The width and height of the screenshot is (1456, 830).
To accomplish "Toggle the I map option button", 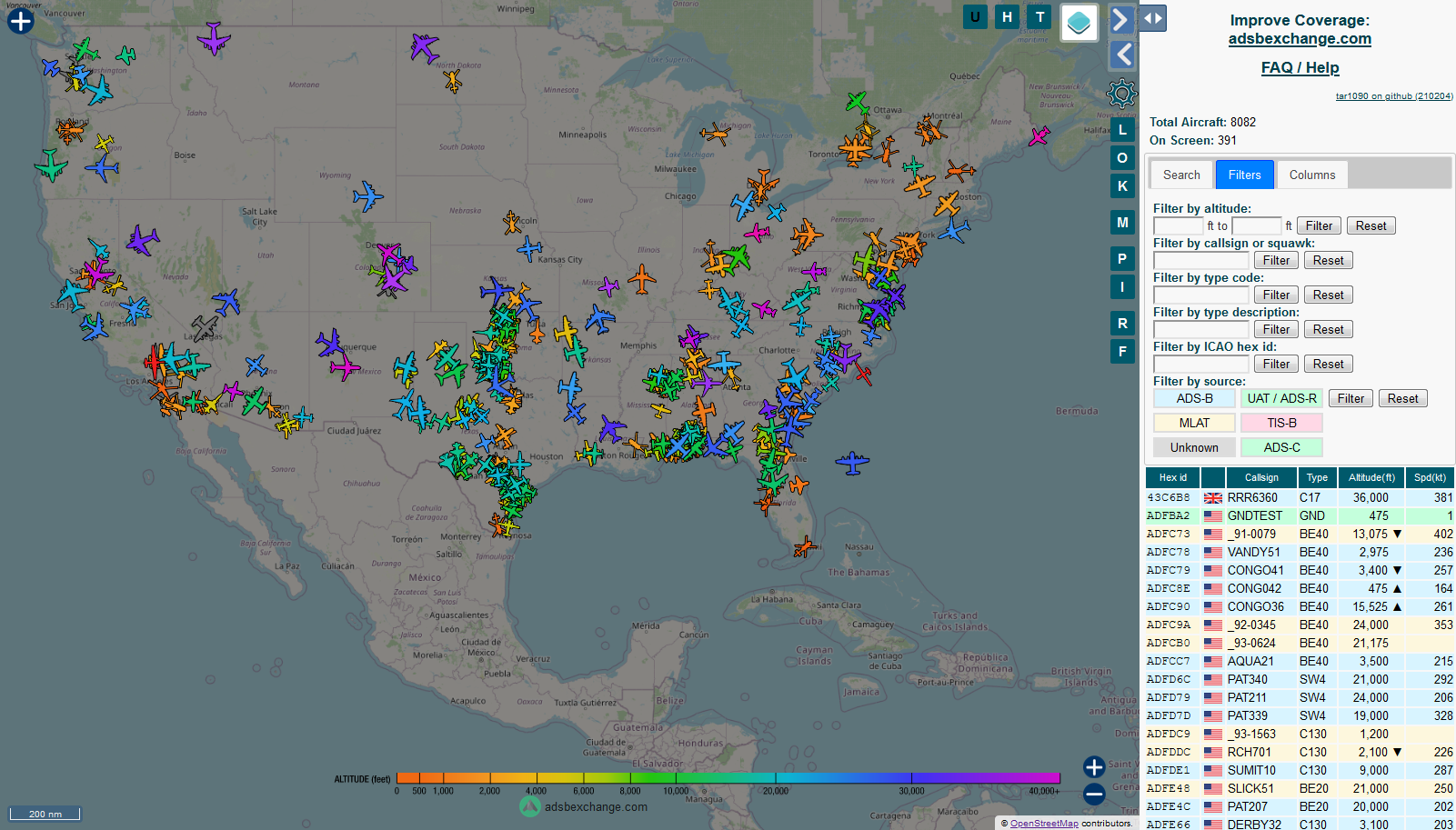I will [x=1122, y=287].
